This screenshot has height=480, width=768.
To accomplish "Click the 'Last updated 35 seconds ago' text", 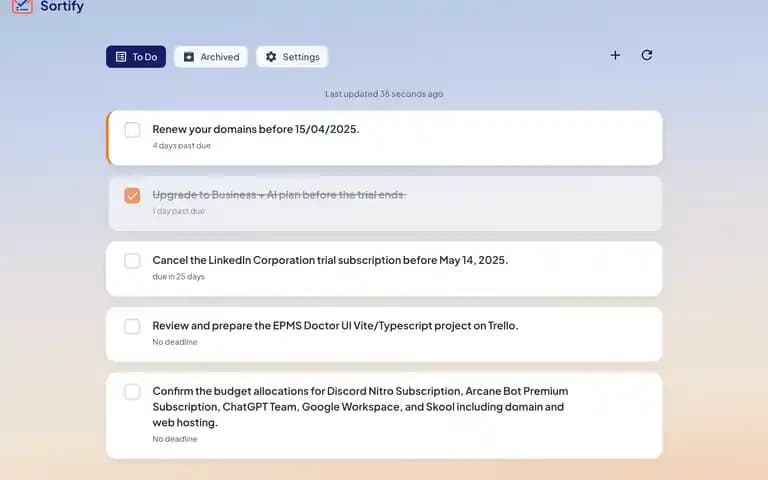I will pyautogui.click(x=384, y=94).
